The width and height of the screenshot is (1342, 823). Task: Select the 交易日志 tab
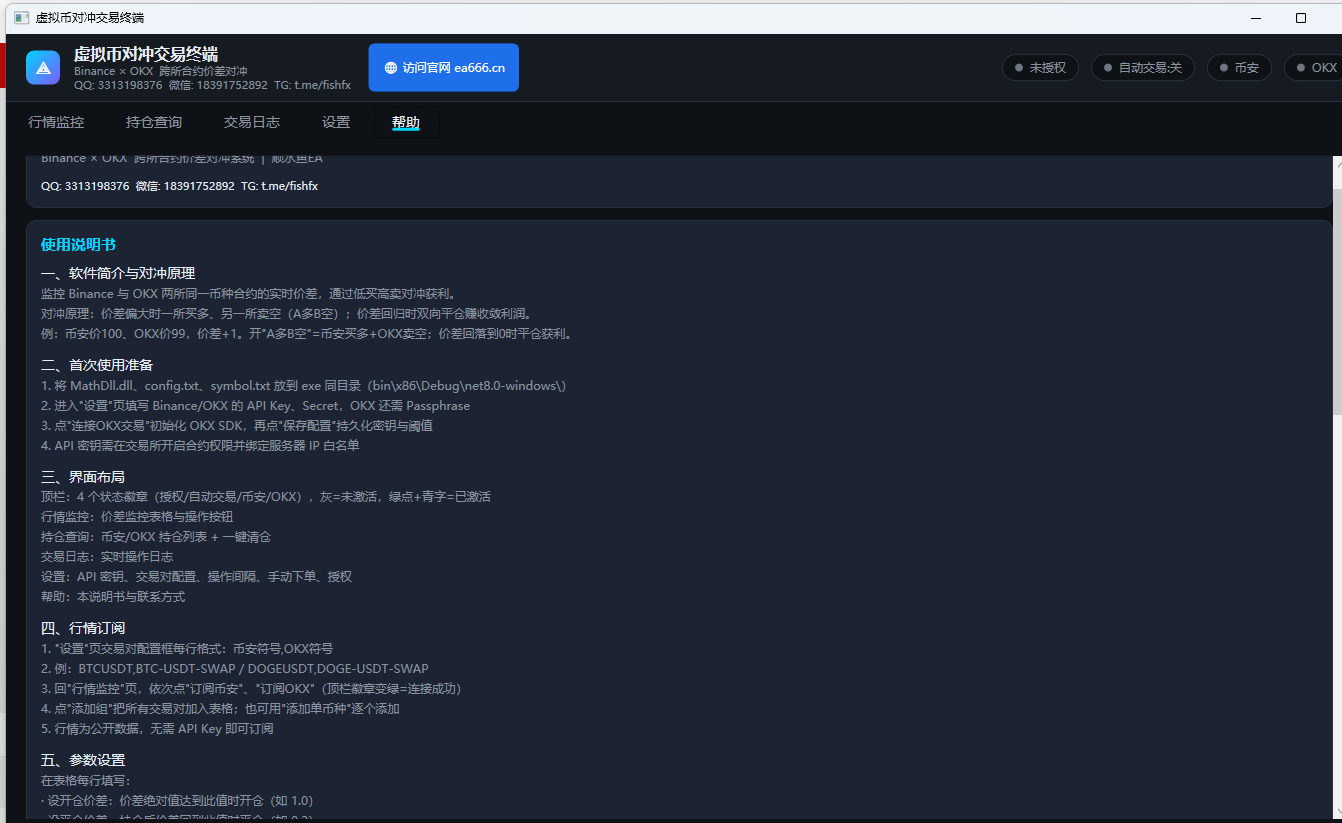(x=252, y=122)
